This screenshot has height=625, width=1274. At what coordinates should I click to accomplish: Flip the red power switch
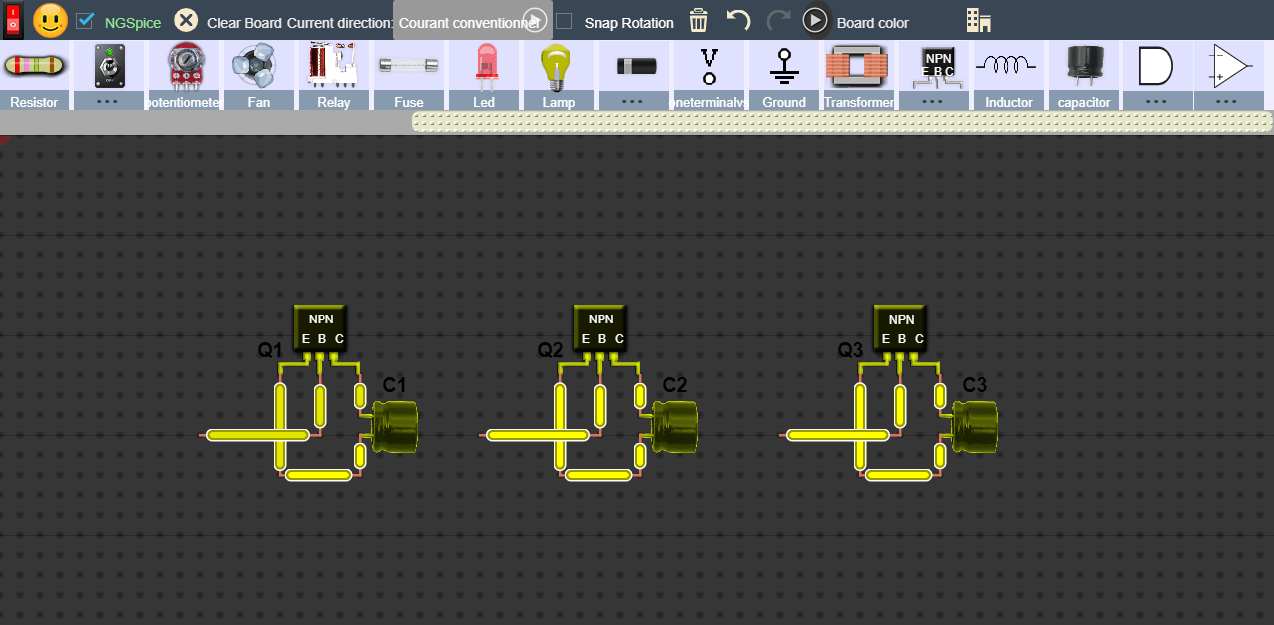tap(11, 20)
